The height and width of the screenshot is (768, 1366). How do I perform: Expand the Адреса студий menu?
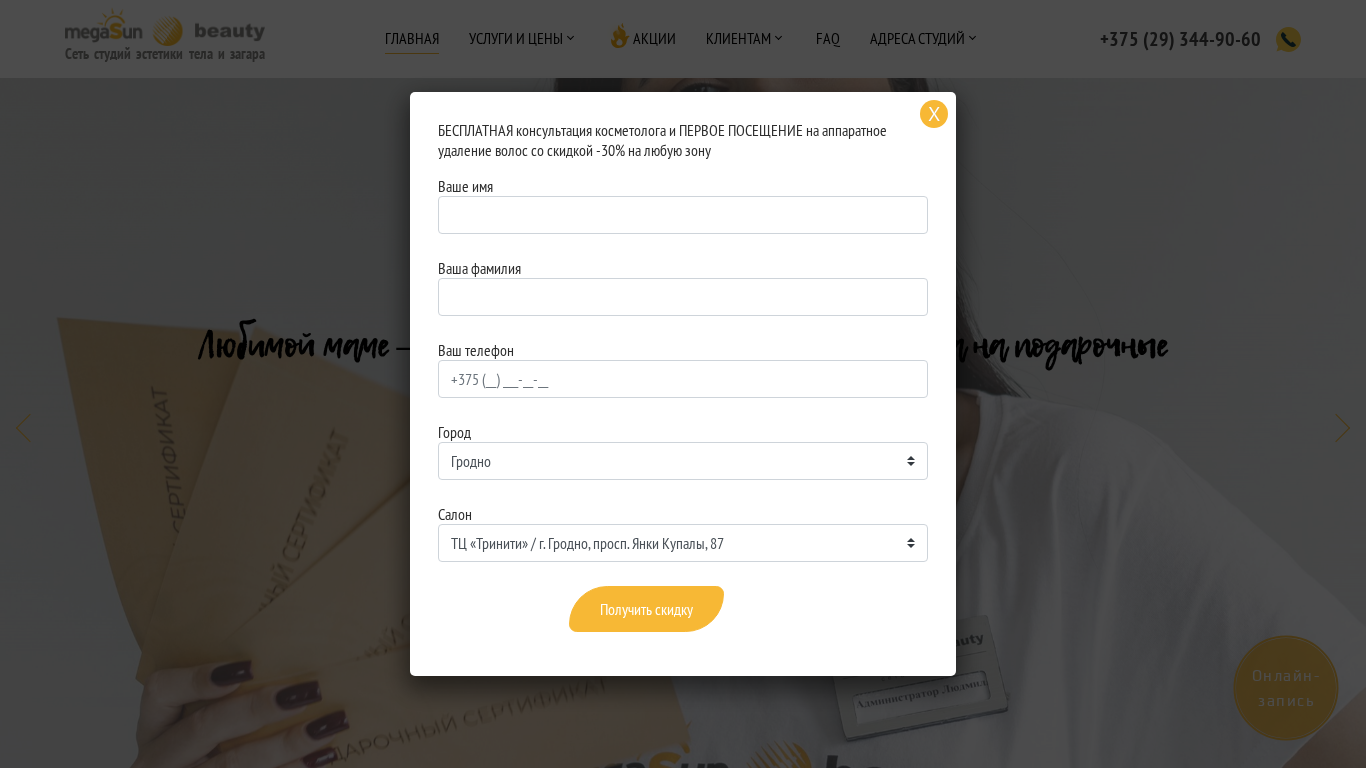(923, 39)
